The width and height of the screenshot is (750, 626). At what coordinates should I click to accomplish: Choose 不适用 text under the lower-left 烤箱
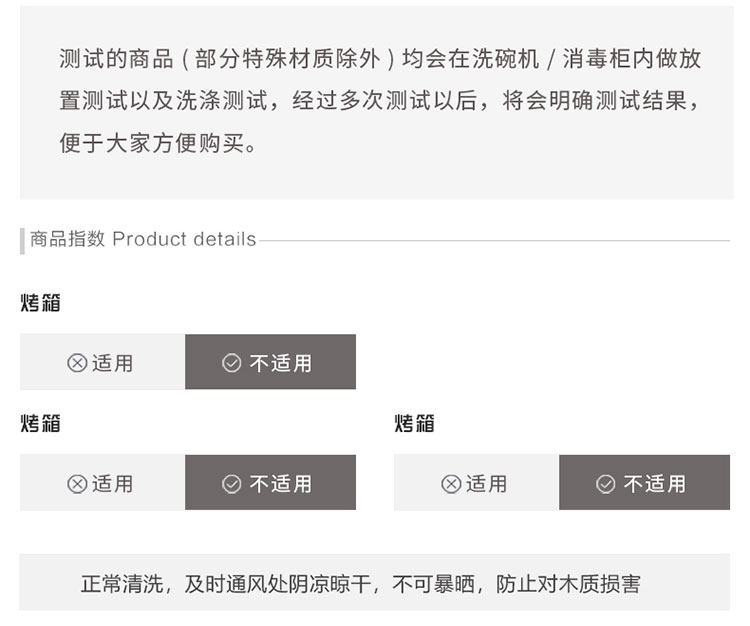click(x=281, y=484)
